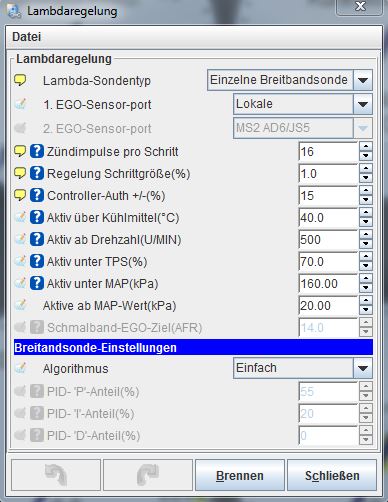Click the Drehzahl field showing 500

coord(328,240)
